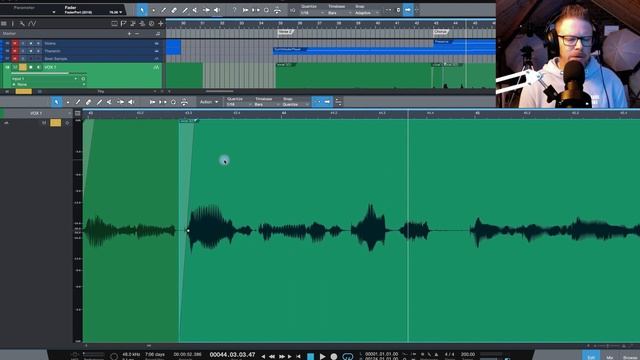Viewport: 640px width, 360px height.
Task: Toggle Solo on the VOX 1 track
Action: coord(23,67)
